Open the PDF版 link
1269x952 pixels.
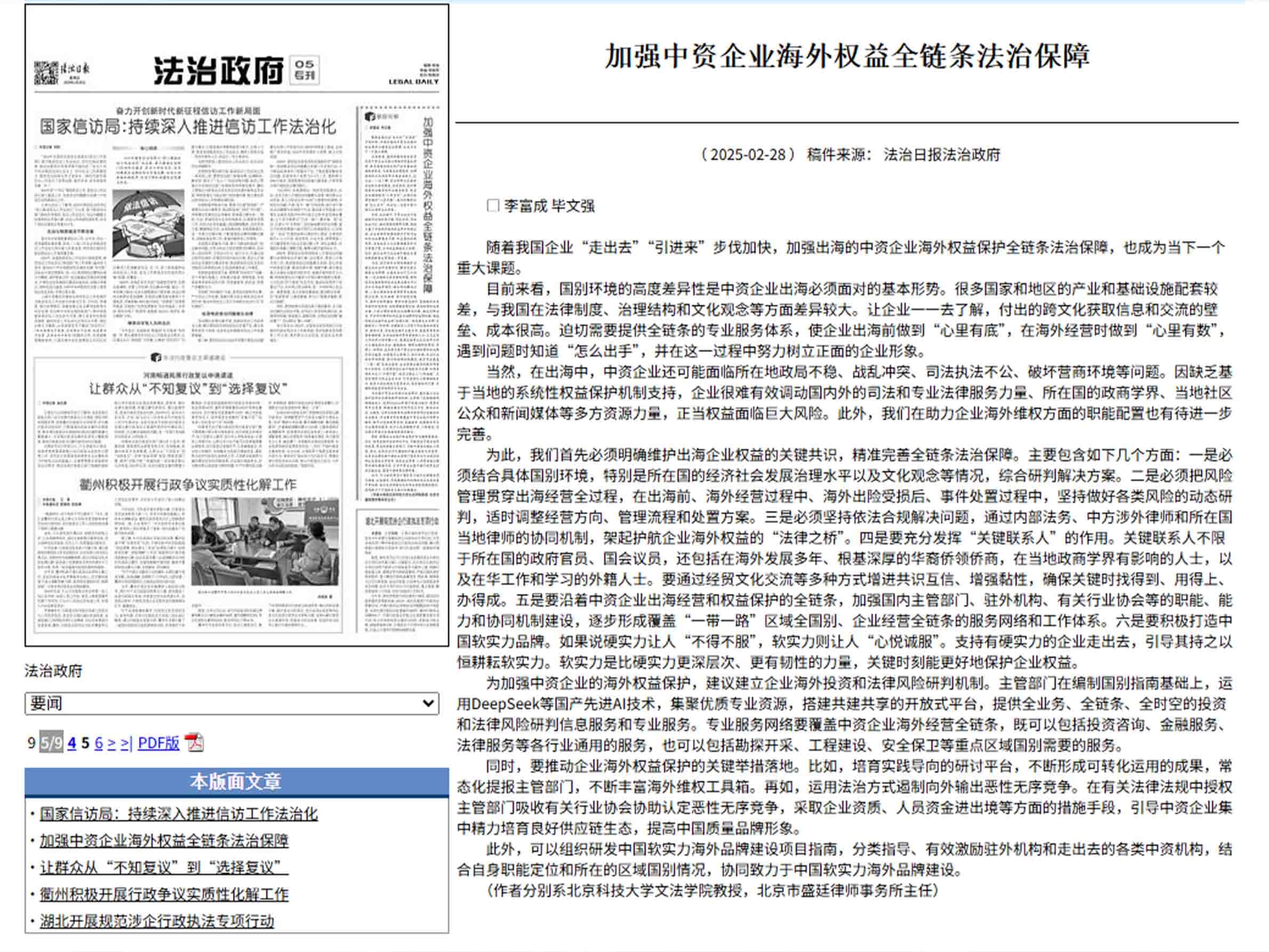pyautogui.click(x=158, y=743)
